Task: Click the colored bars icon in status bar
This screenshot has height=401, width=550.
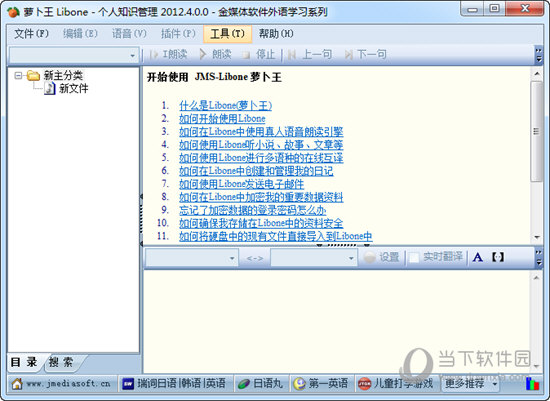Action: coord(532,384)
